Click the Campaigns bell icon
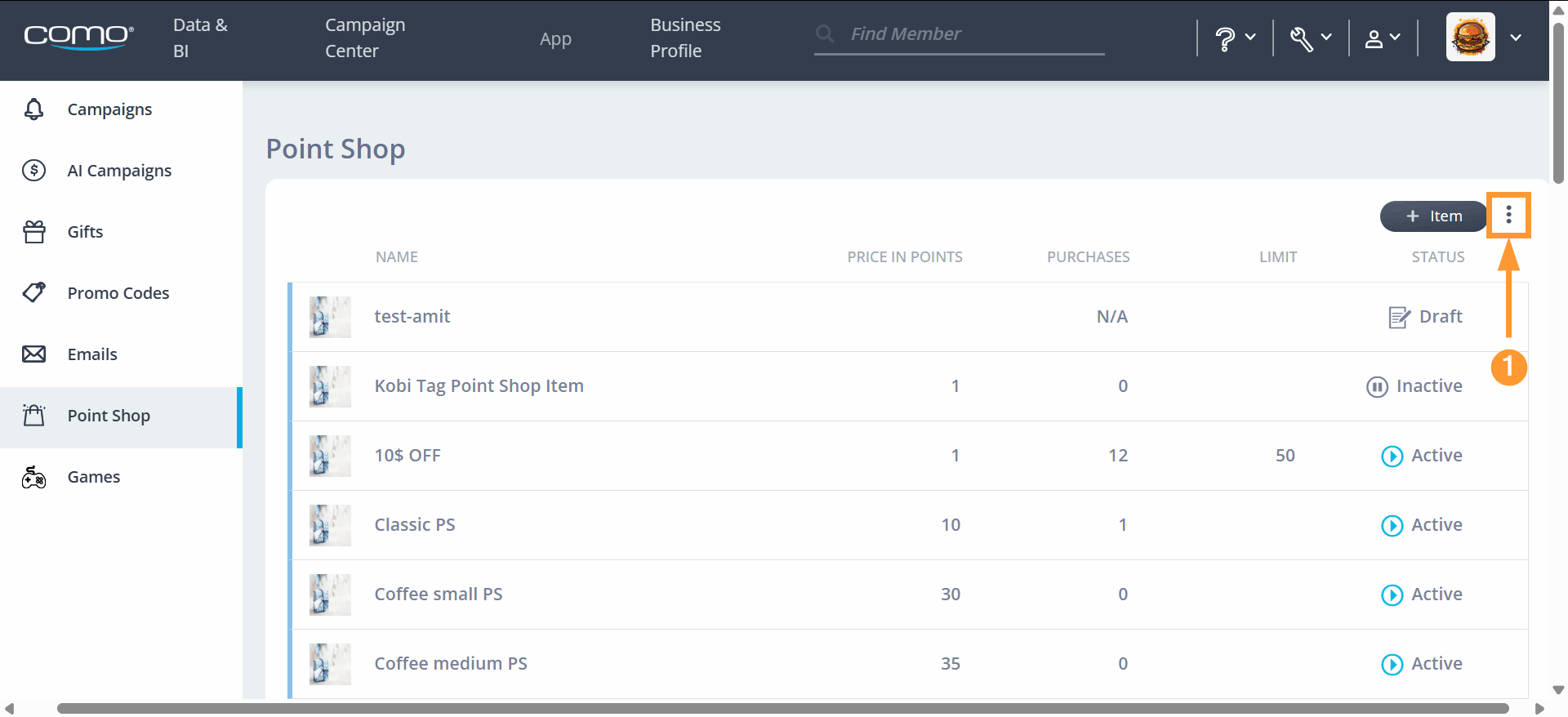Image resolution: width=1568 pixels, height=717 pixels. (x=33, y=109)
